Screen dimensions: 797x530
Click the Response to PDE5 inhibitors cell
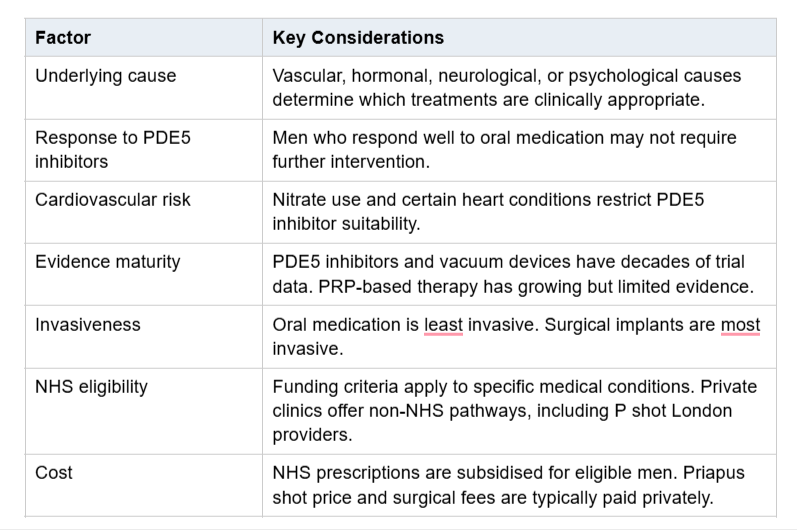[x=144, y=150]
